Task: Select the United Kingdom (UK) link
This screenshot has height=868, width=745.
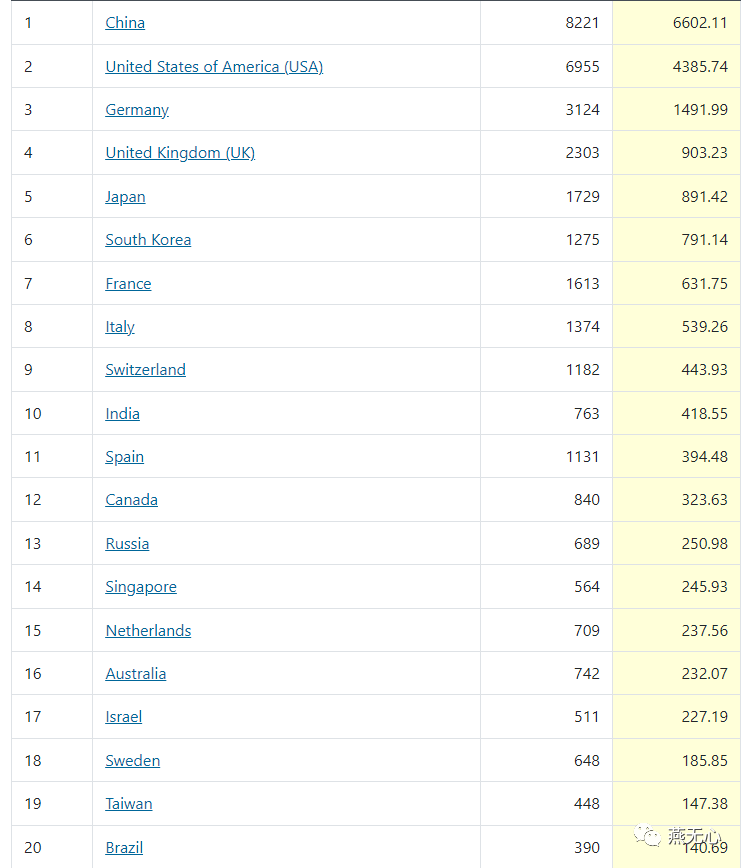Action: [180, 153]
